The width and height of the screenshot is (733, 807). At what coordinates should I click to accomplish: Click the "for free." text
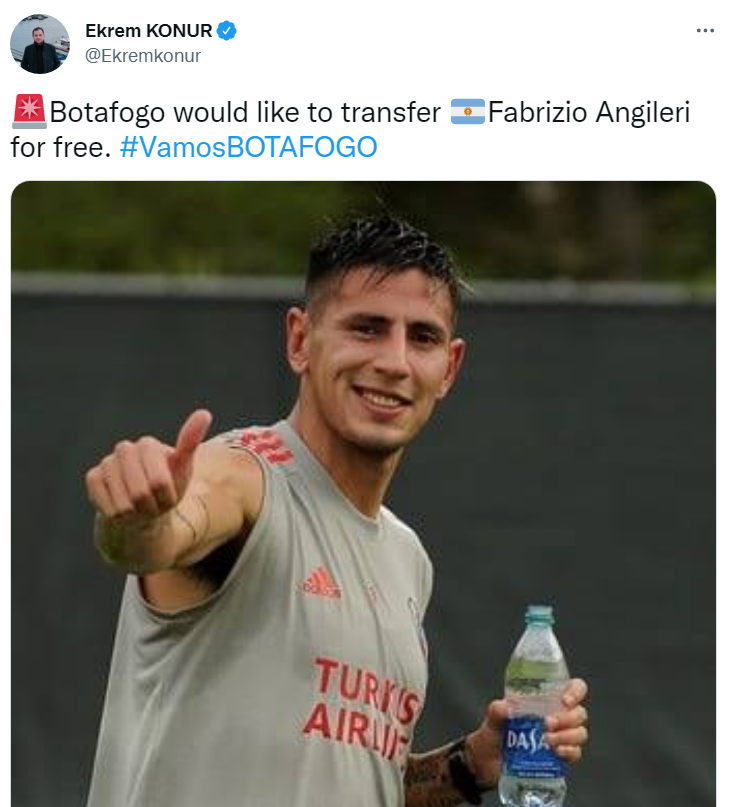click(x=61, y=147)
